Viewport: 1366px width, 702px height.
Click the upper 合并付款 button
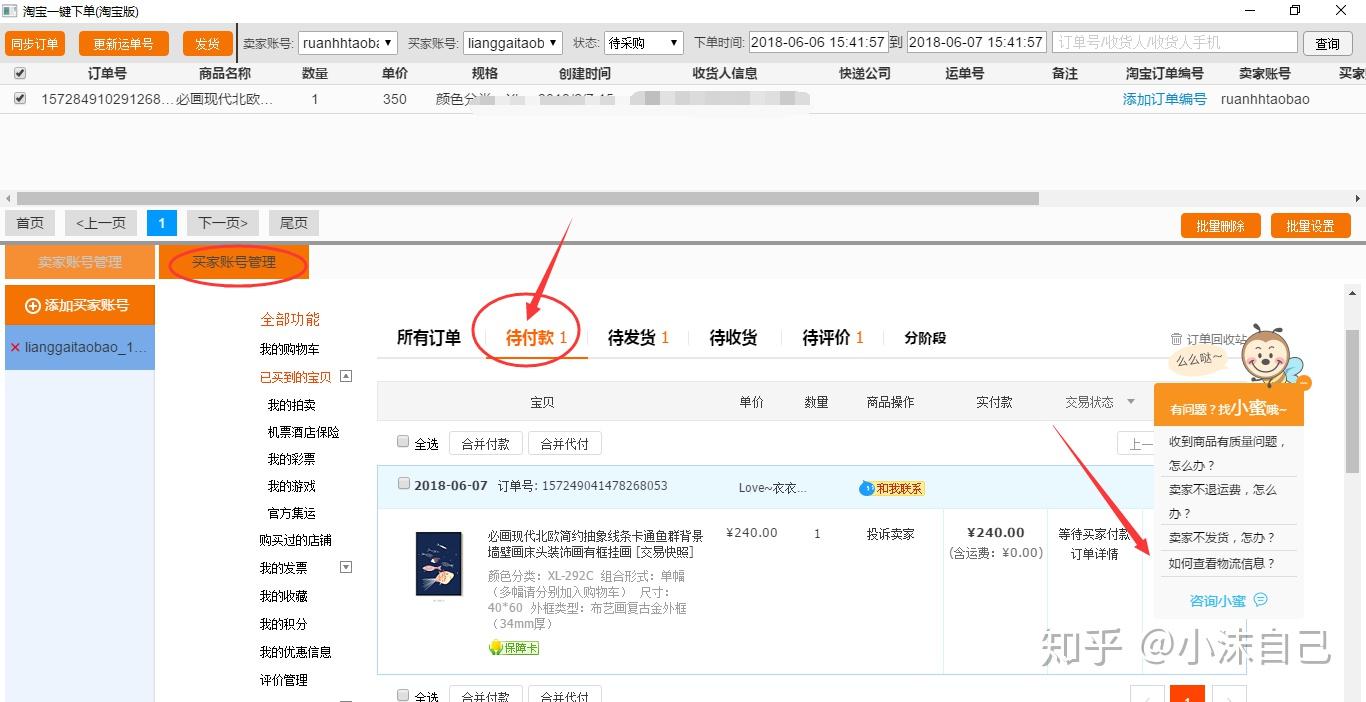point(486,444)
